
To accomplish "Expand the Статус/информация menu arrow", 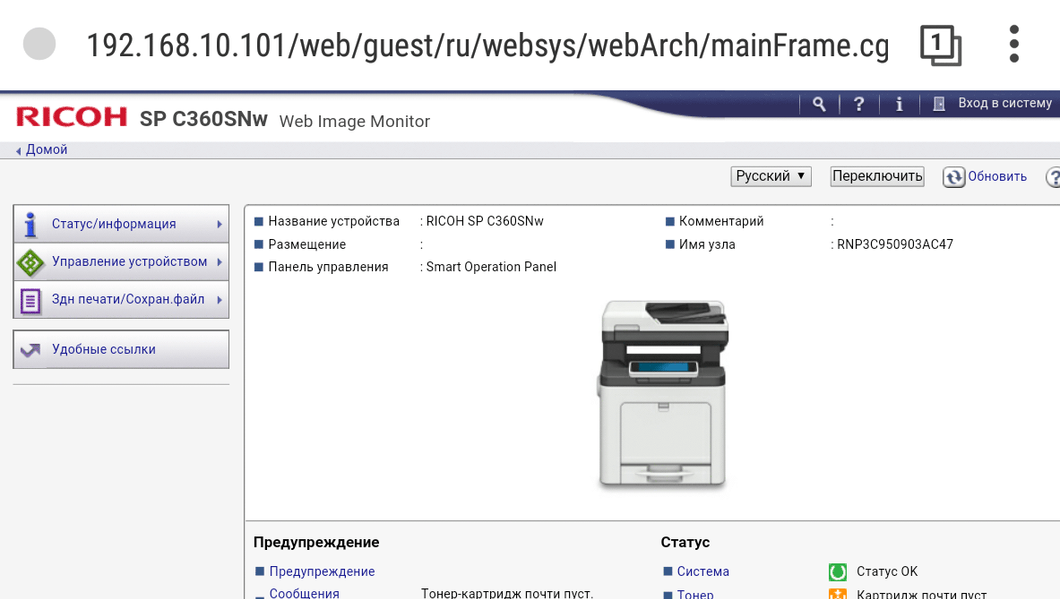I will [x=220, y=224].
